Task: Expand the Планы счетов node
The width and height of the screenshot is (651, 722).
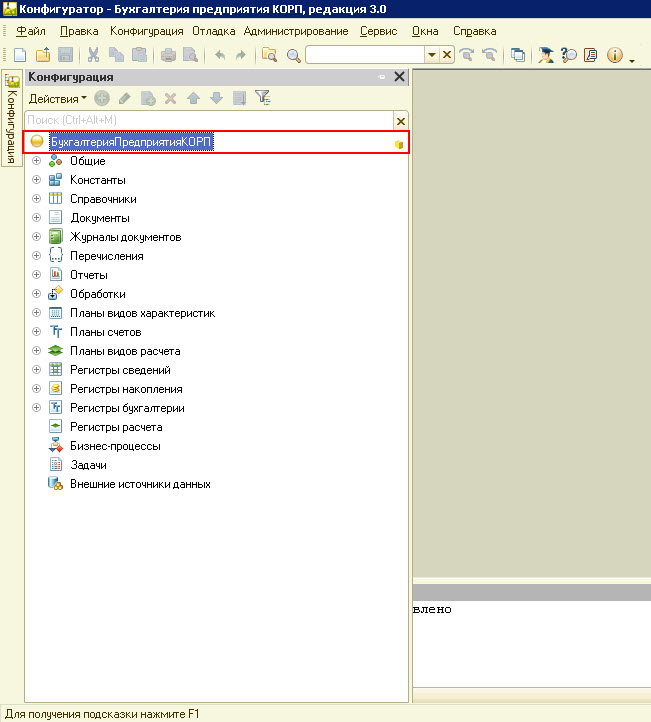Action: (36, 332)
